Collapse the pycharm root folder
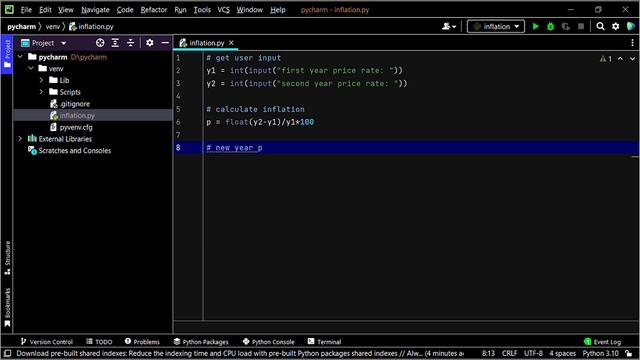 tap(20, 57)
